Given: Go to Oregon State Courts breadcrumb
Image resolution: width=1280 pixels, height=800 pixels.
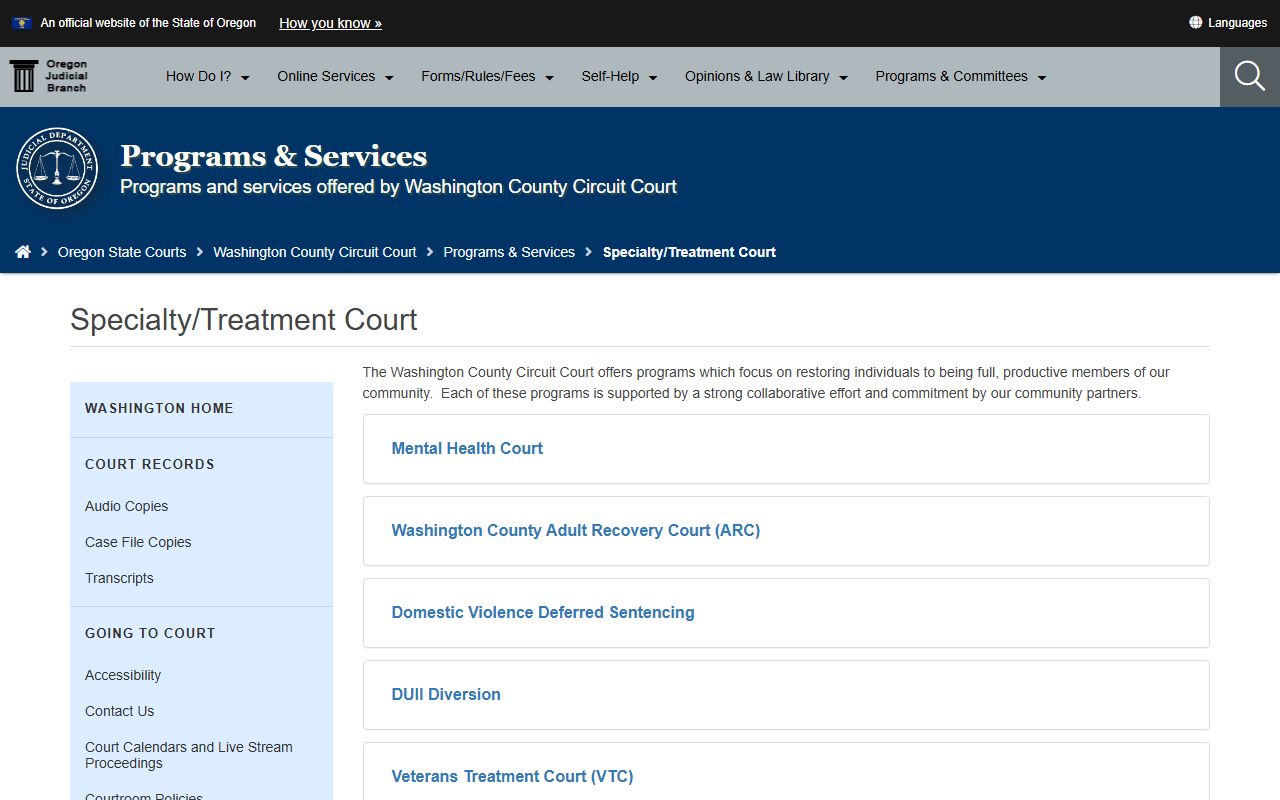Looking at the screenshot, I should 122,252.
